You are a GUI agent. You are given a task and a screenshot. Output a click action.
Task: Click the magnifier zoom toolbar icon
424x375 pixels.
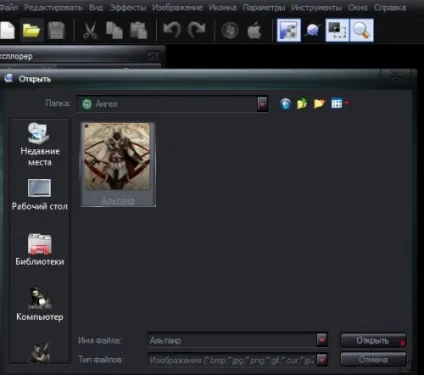(x=361, y=30)
